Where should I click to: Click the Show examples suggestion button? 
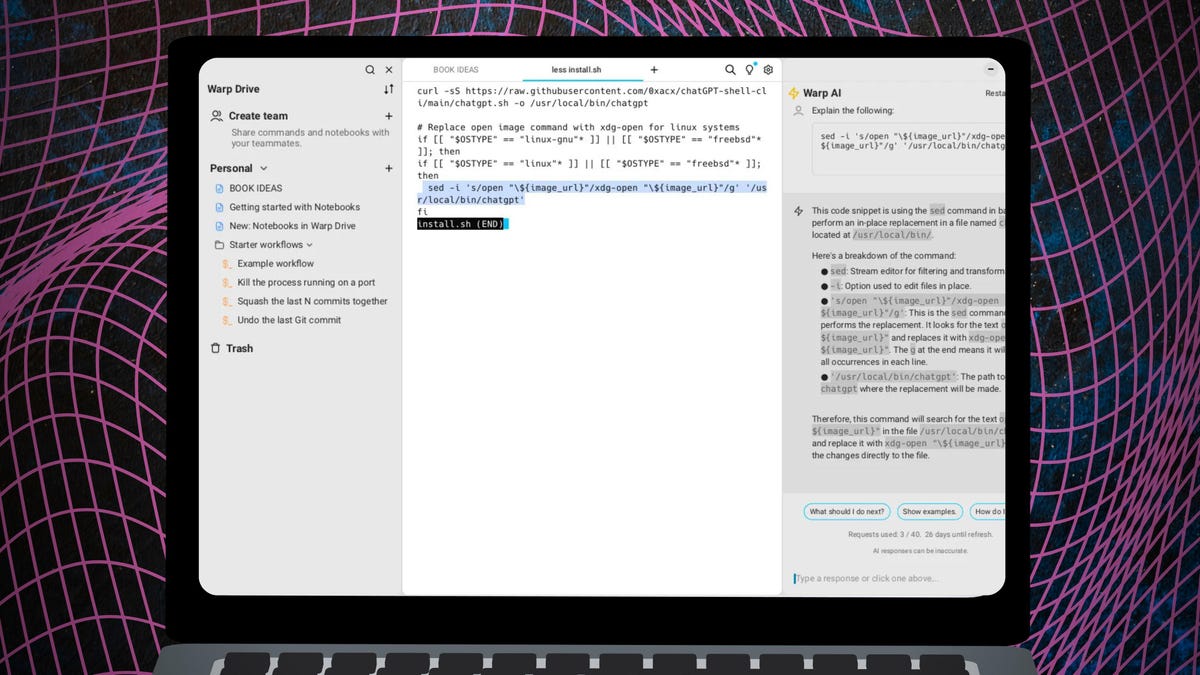coord(929,511)
